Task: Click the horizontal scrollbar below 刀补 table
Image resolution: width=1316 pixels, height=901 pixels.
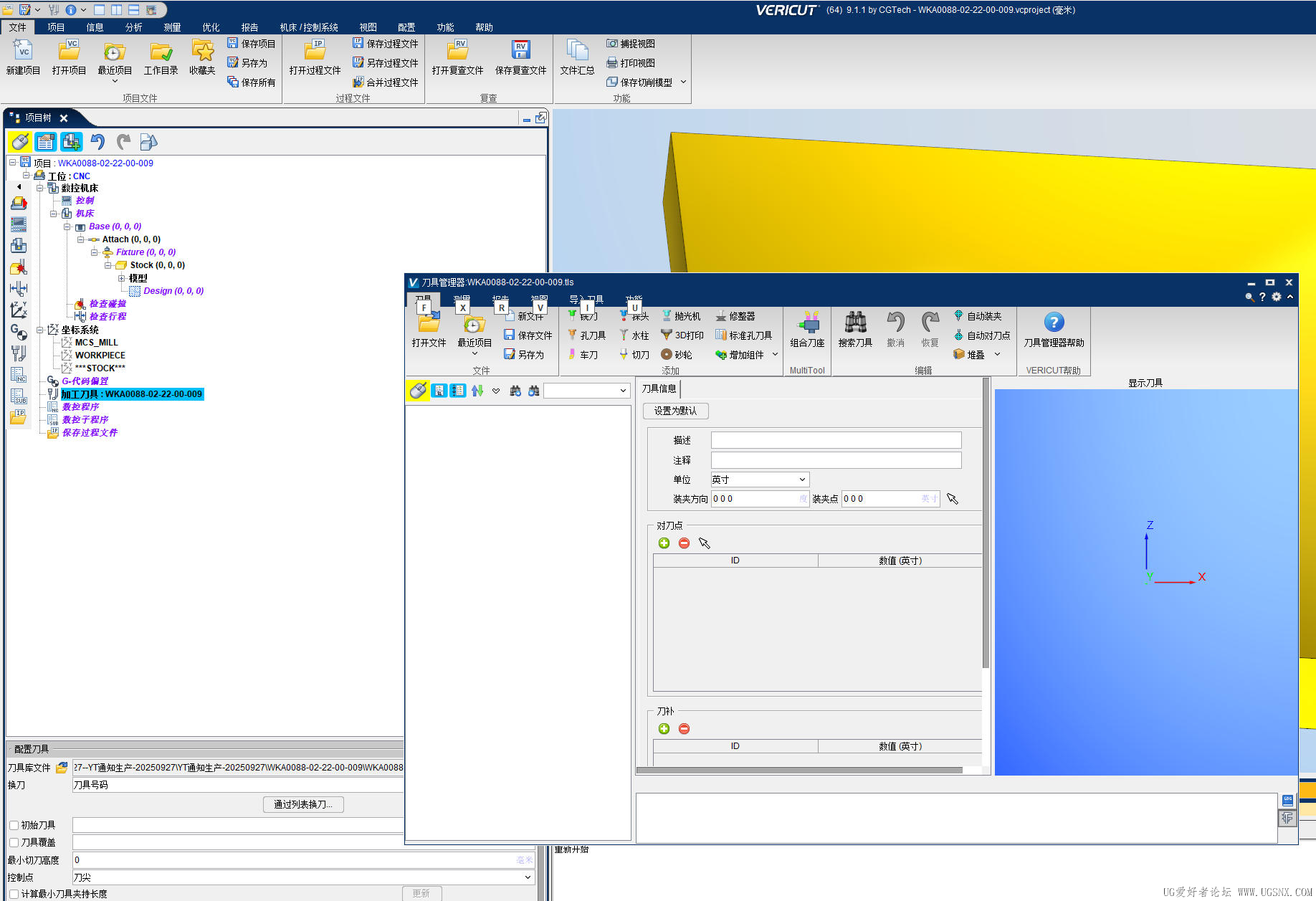Action: (799, 771)
